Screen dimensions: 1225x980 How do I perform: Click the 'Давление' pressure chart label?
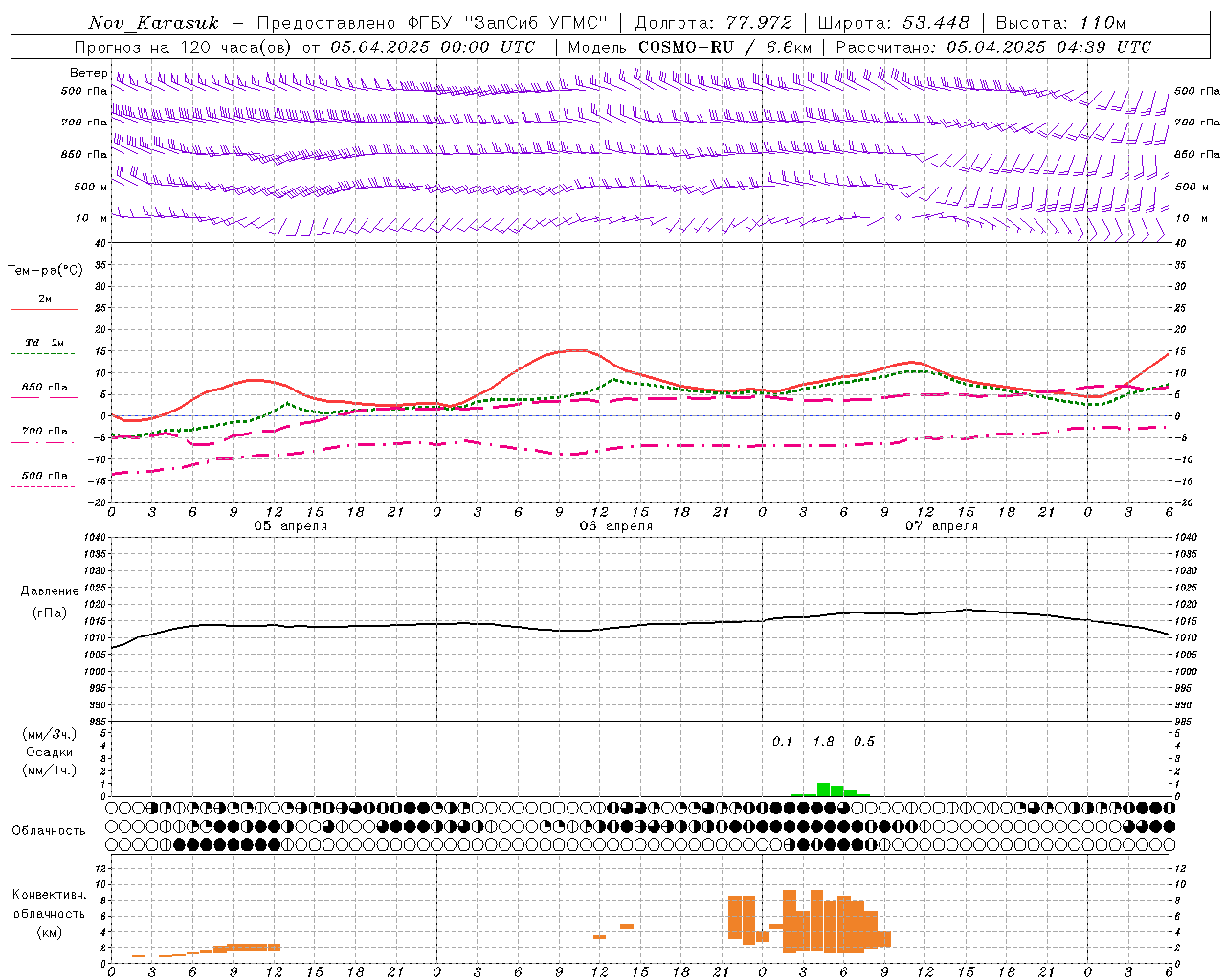(50, 591)
